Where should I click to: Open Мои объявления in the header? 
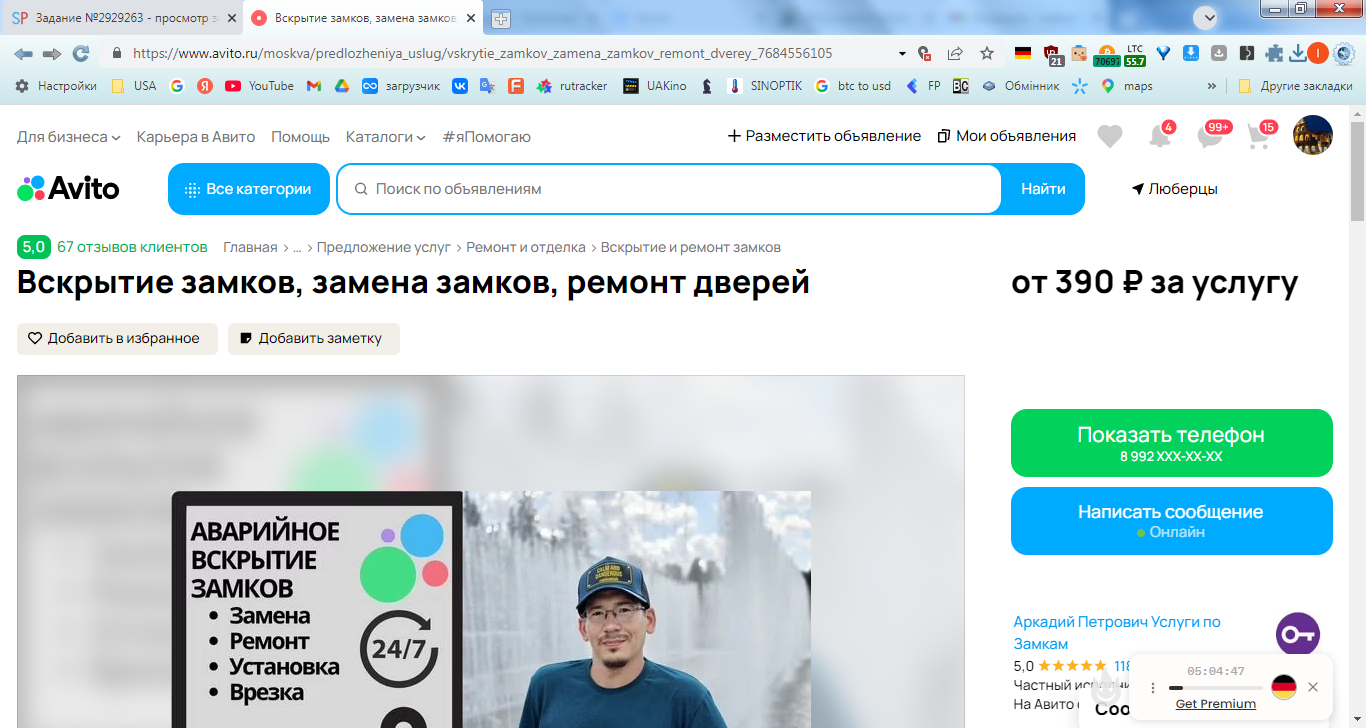coord(1006,136)
